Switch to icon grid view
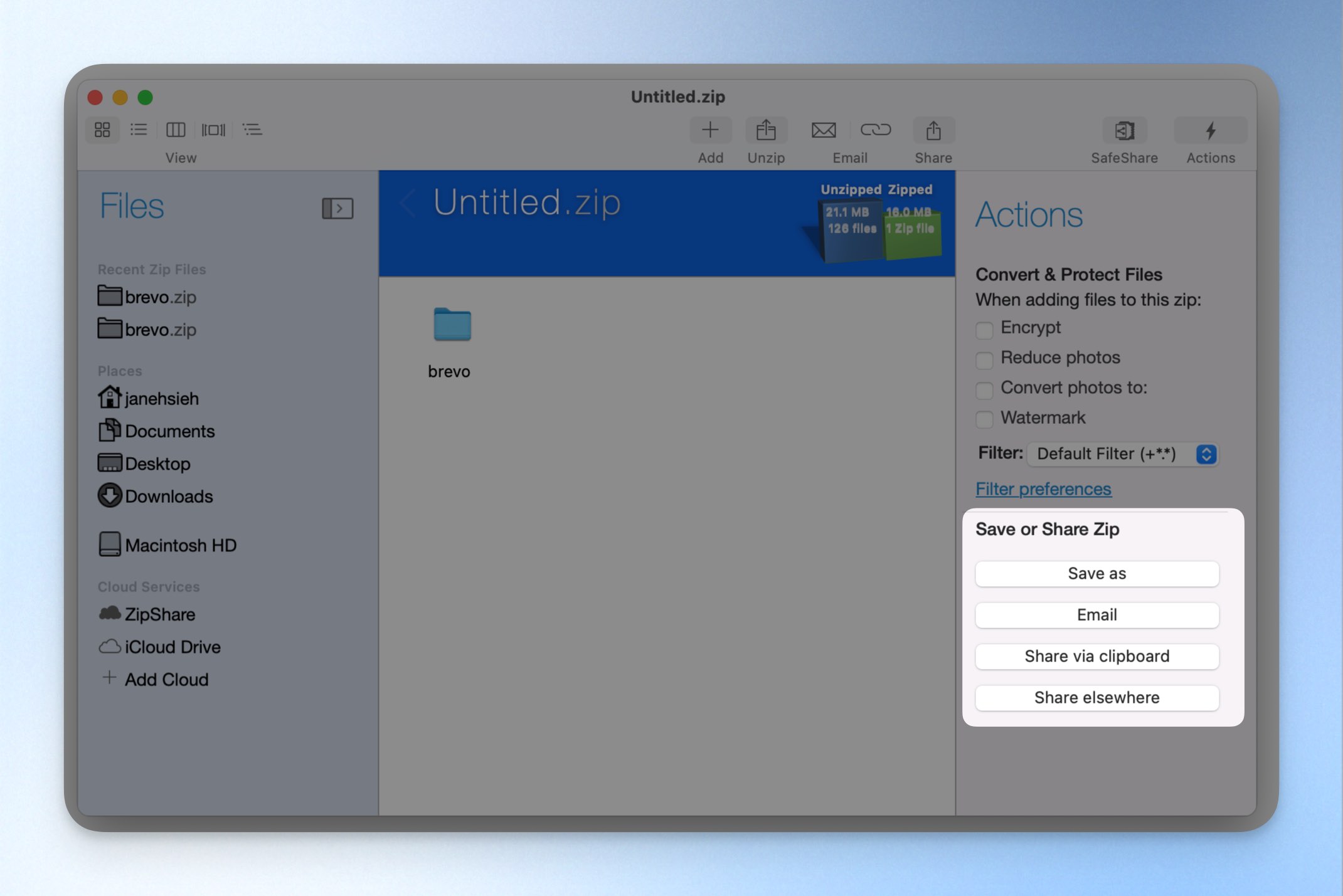Screen dimensions: 1343x896 102,130
